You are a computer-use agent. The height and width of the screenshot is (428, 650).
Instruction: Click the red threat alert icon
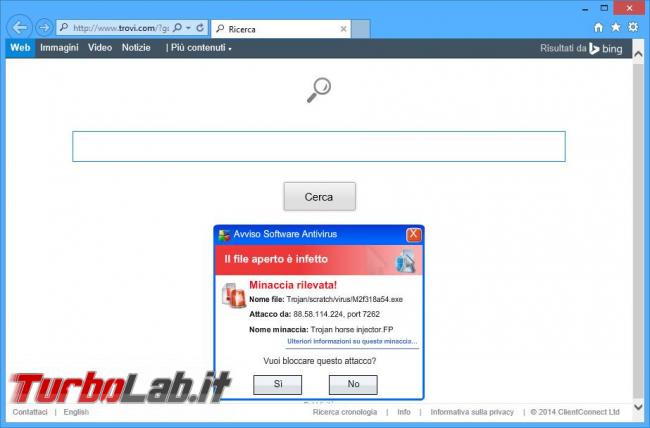pyautogui.click(x=233, y=295)
